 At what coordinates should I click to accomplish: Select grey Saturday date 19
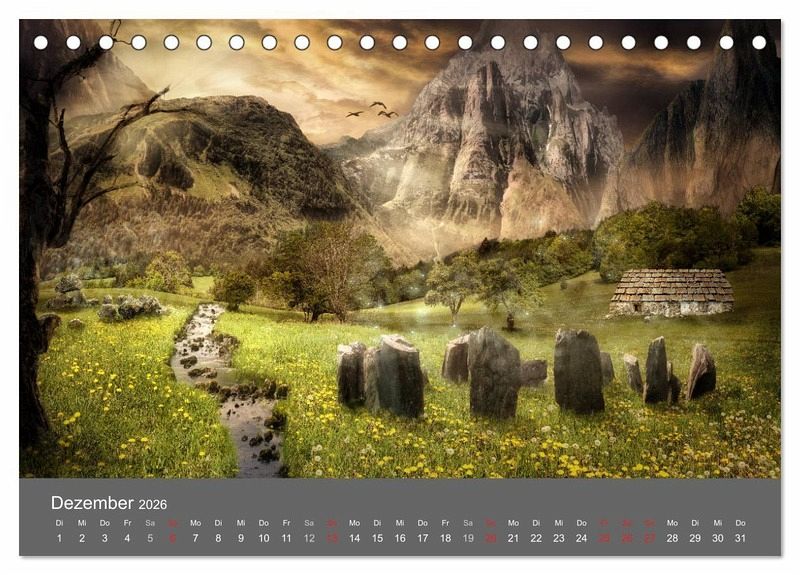tap(468, 538)
